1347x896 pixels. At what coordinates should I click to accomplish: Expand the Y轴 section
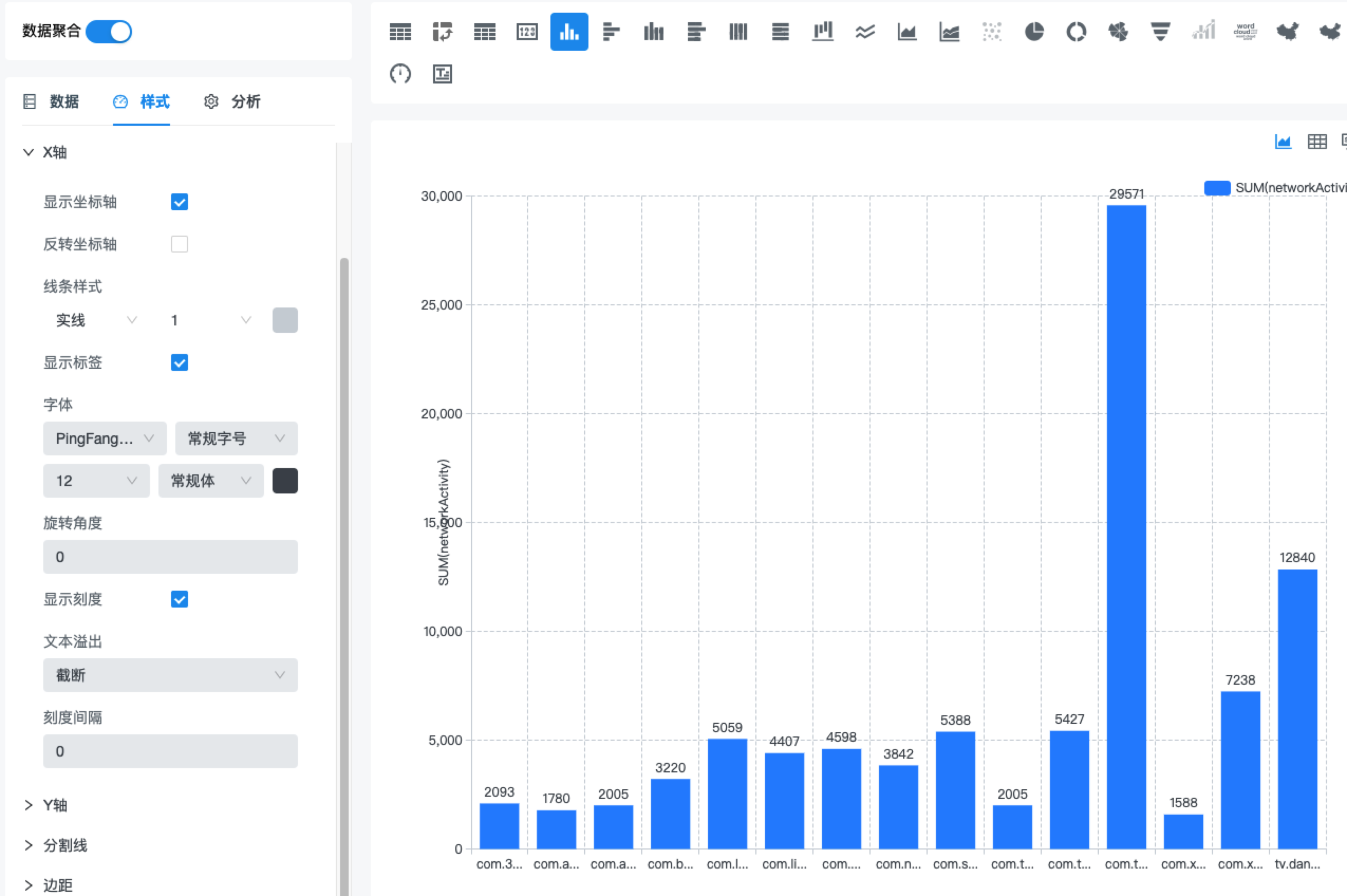[55, 805]
